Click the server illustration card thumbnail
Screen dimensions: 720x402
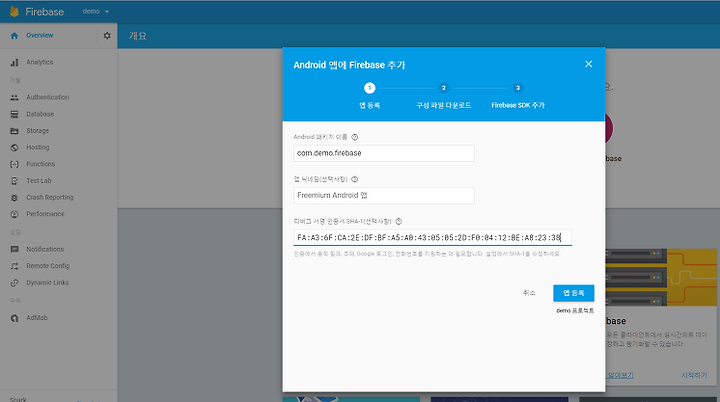click(x=661, y=277)
